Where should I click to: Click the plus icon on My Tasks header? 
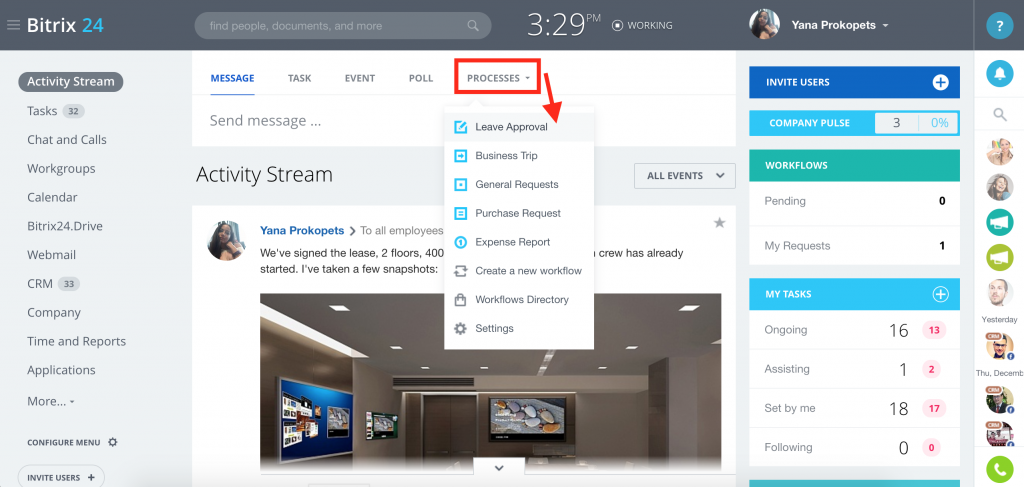click(x=940, y=294)
